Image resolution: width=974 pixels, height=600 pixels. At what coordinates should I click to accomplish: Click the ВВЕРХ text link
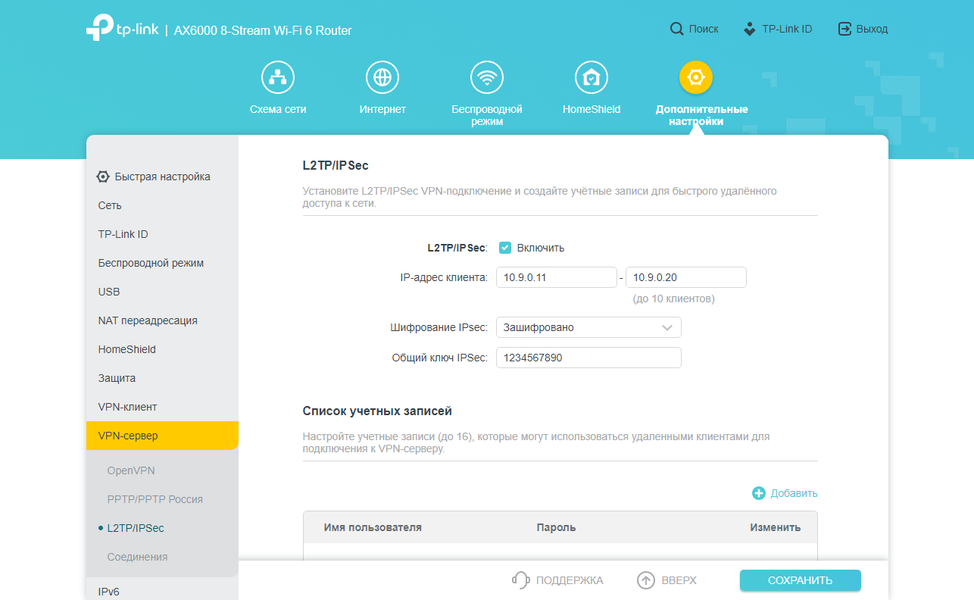click(x=679, y=580)
